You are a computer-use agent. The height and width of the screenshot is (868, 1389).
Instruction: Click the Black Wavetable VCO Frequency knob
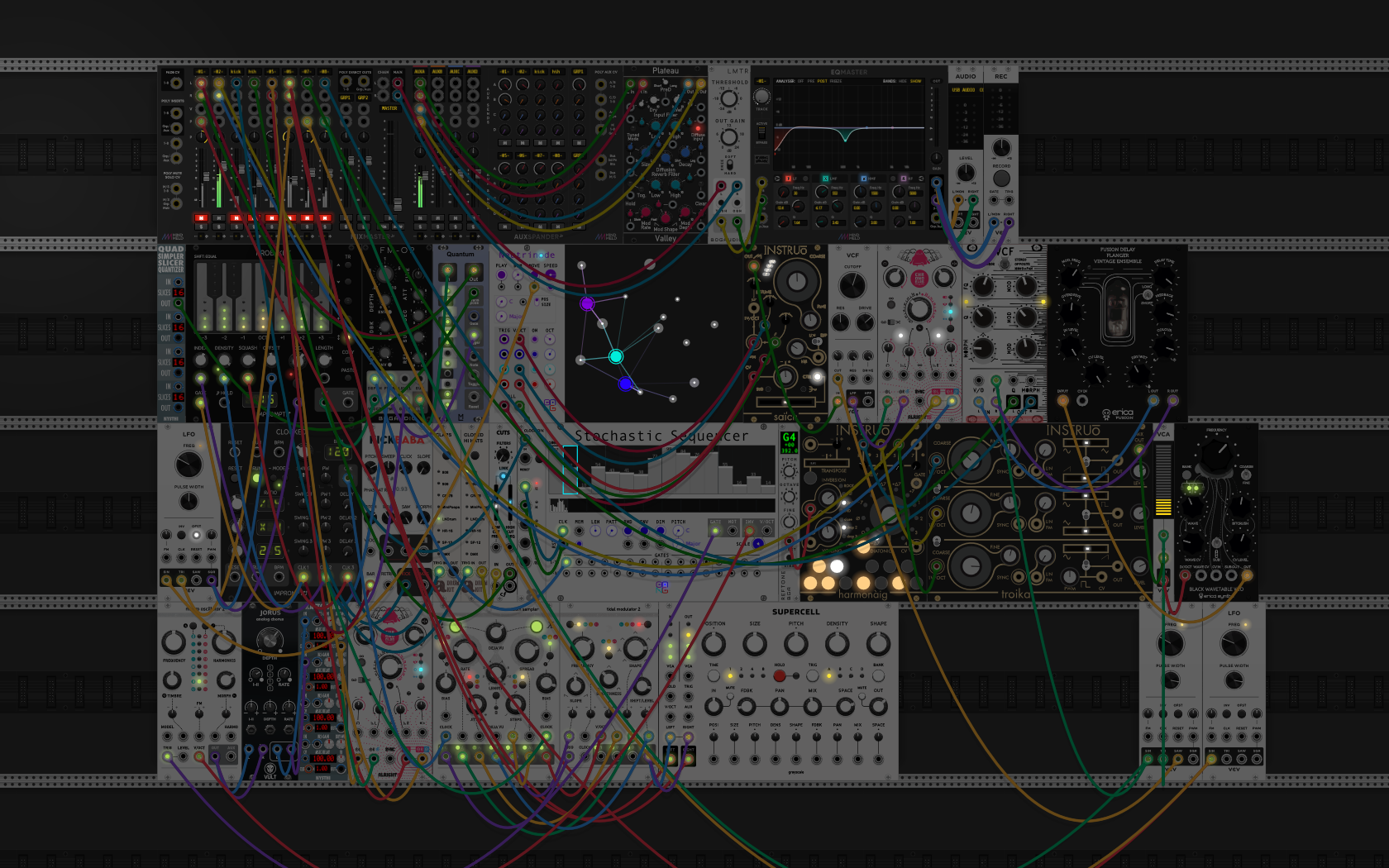click(x=1215, y=455)
